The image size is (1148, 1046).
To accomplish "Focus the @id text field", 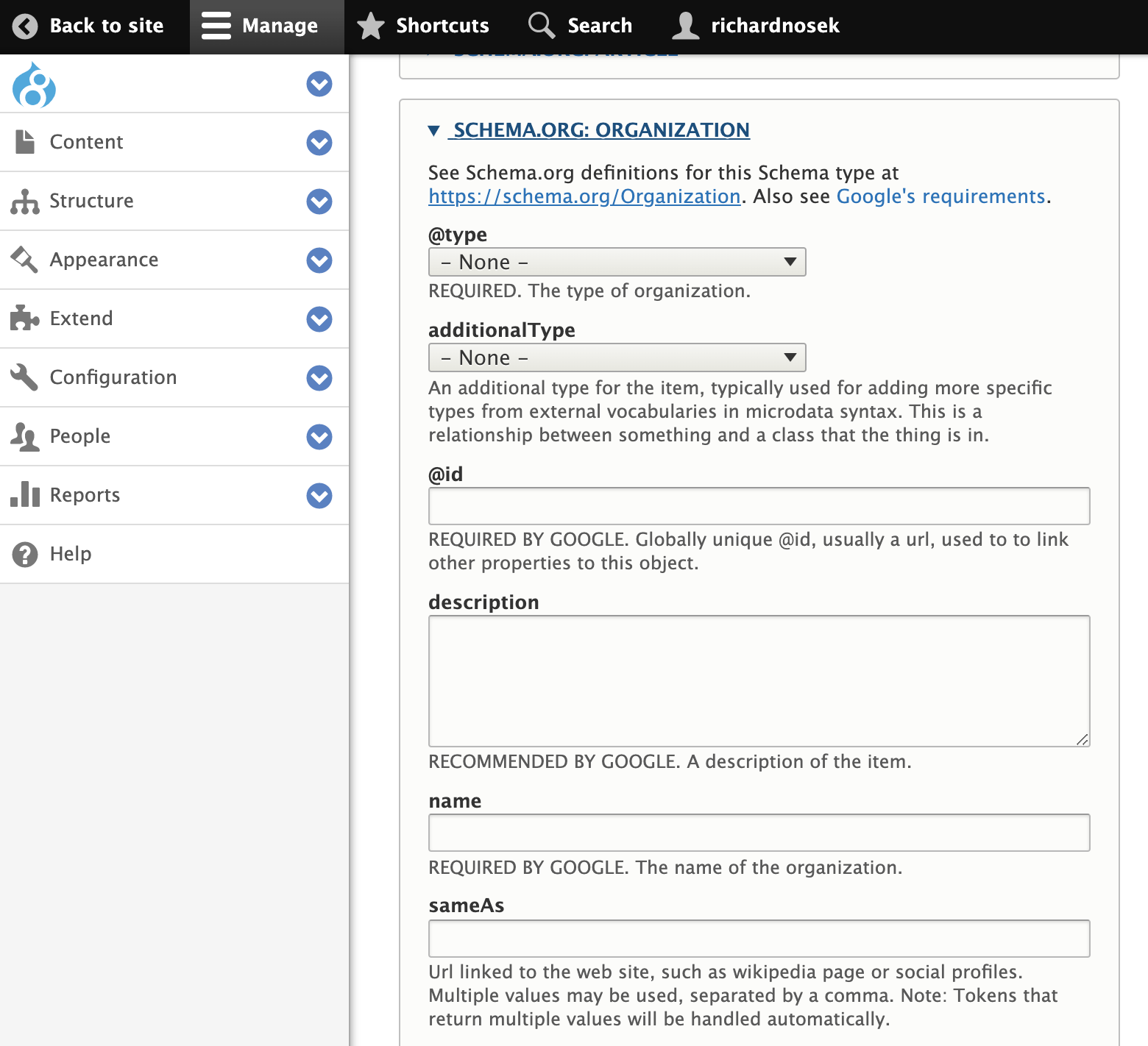I will pos(759,506).
